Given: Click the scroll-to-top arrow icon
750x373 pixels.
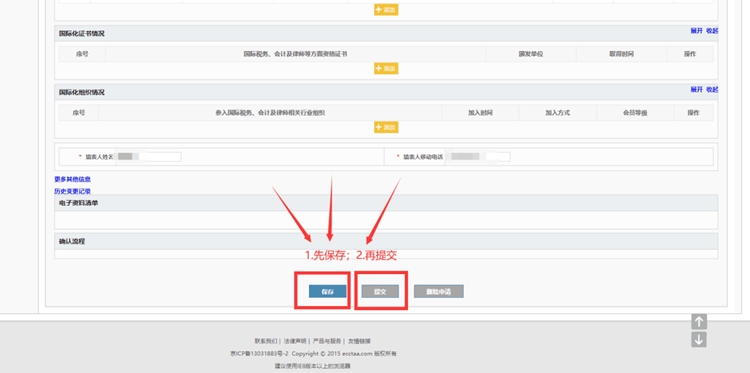Looking at the screenshot, I should click(699, 322).
